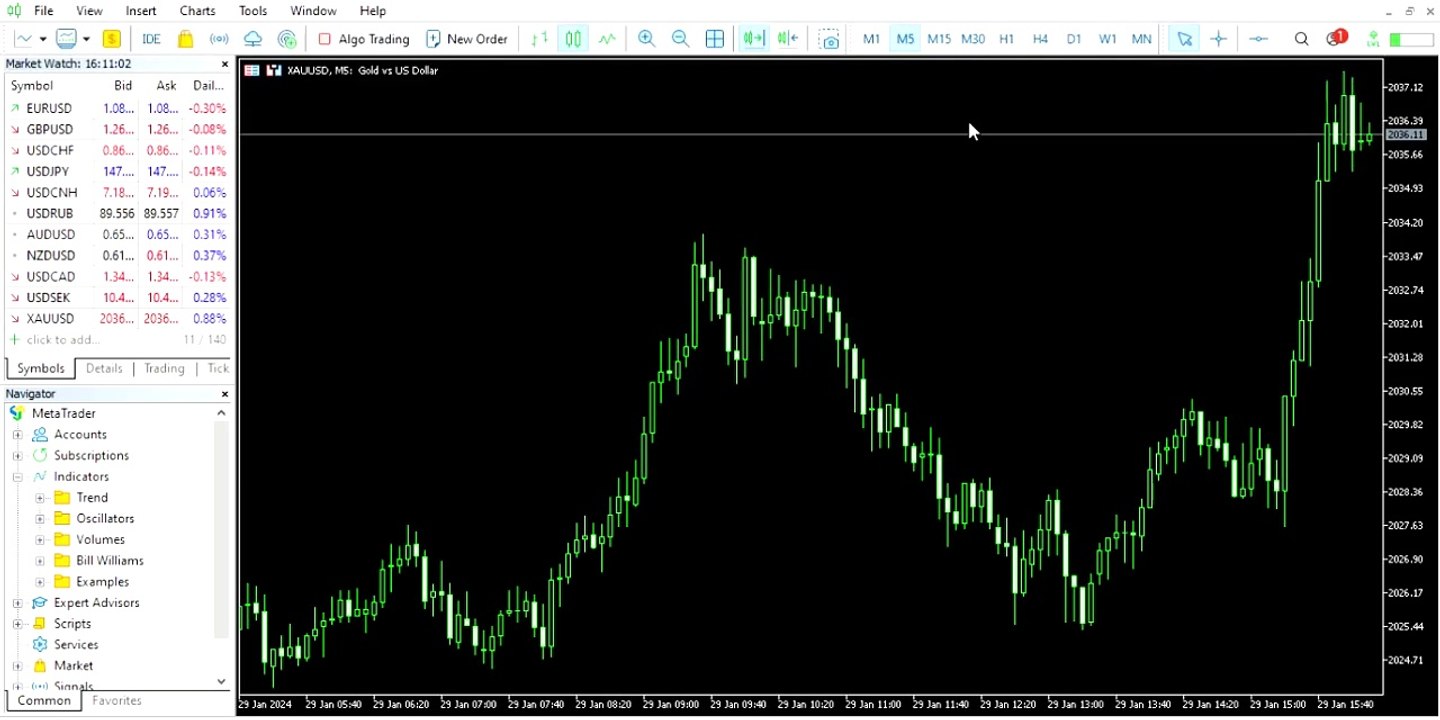Set timeframe to M15
Image resolution: width=1440 pixels, height=720 pixels.
(x=939, y=39)
